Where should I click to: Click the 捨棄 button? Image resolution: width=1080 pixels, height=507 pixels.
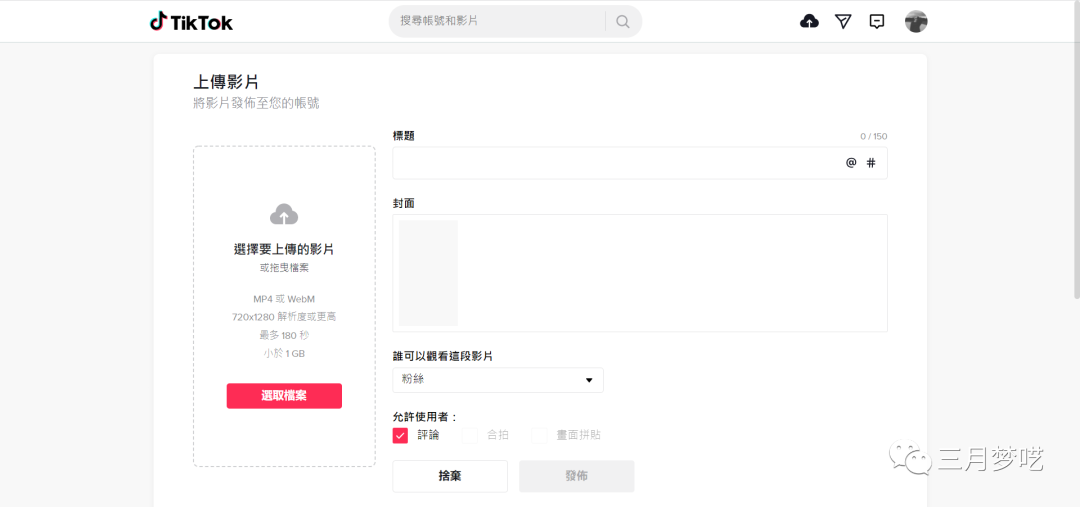[450, 476]
